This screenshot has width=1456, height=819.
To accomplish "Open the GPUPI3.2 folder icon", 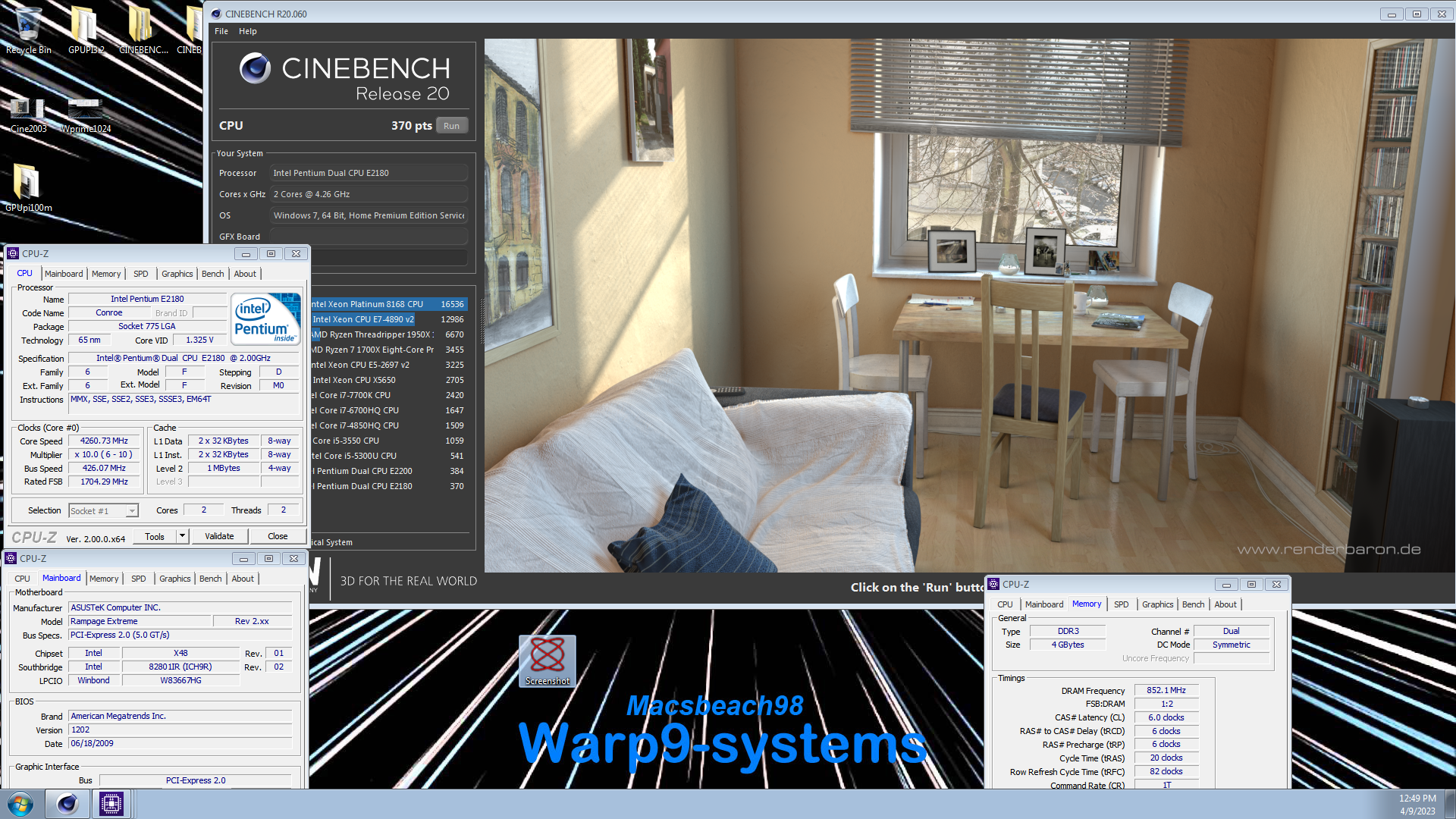I will (x=86, y=30).
